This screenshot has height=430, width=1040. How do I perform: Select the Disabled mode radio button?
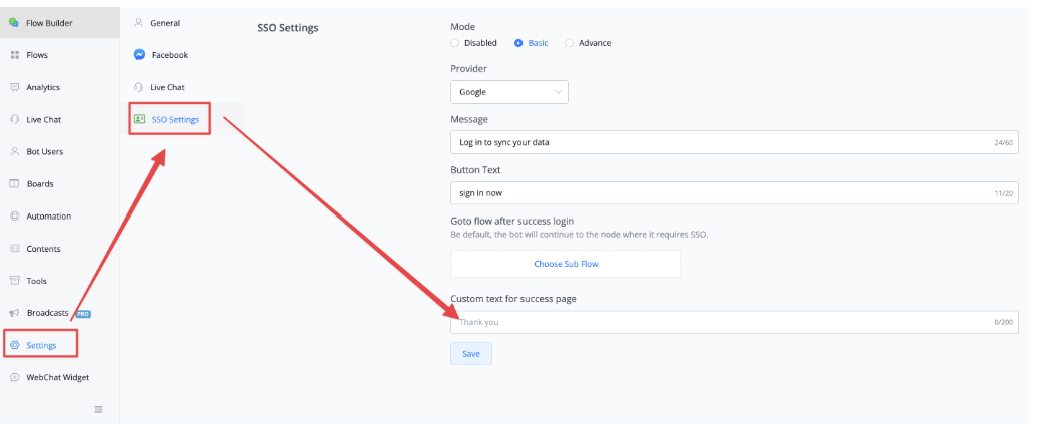454,43
